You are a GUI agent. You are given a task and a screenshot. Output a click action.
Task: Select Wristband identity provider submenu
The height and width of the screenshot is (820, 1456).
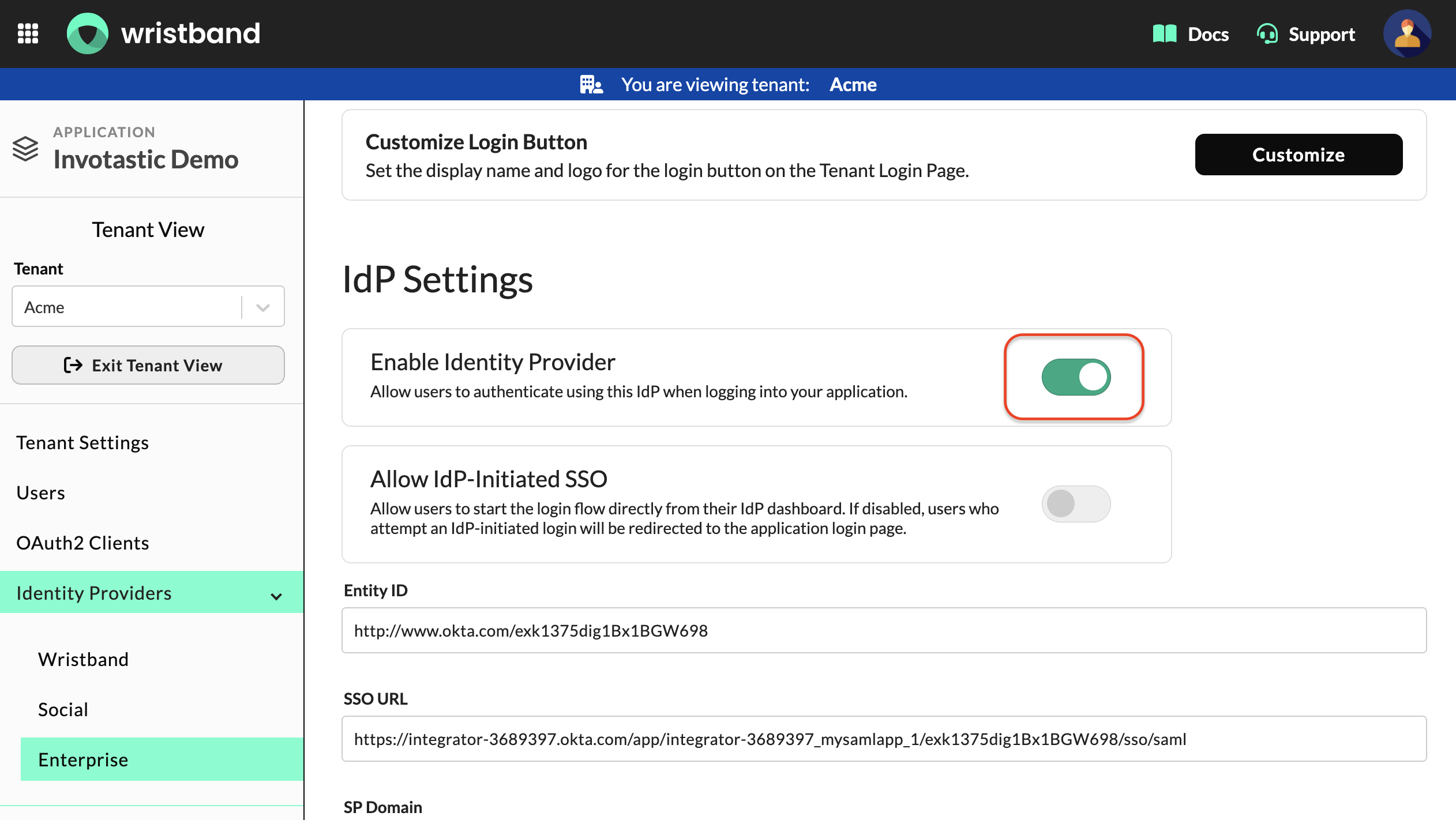[83, 659]
